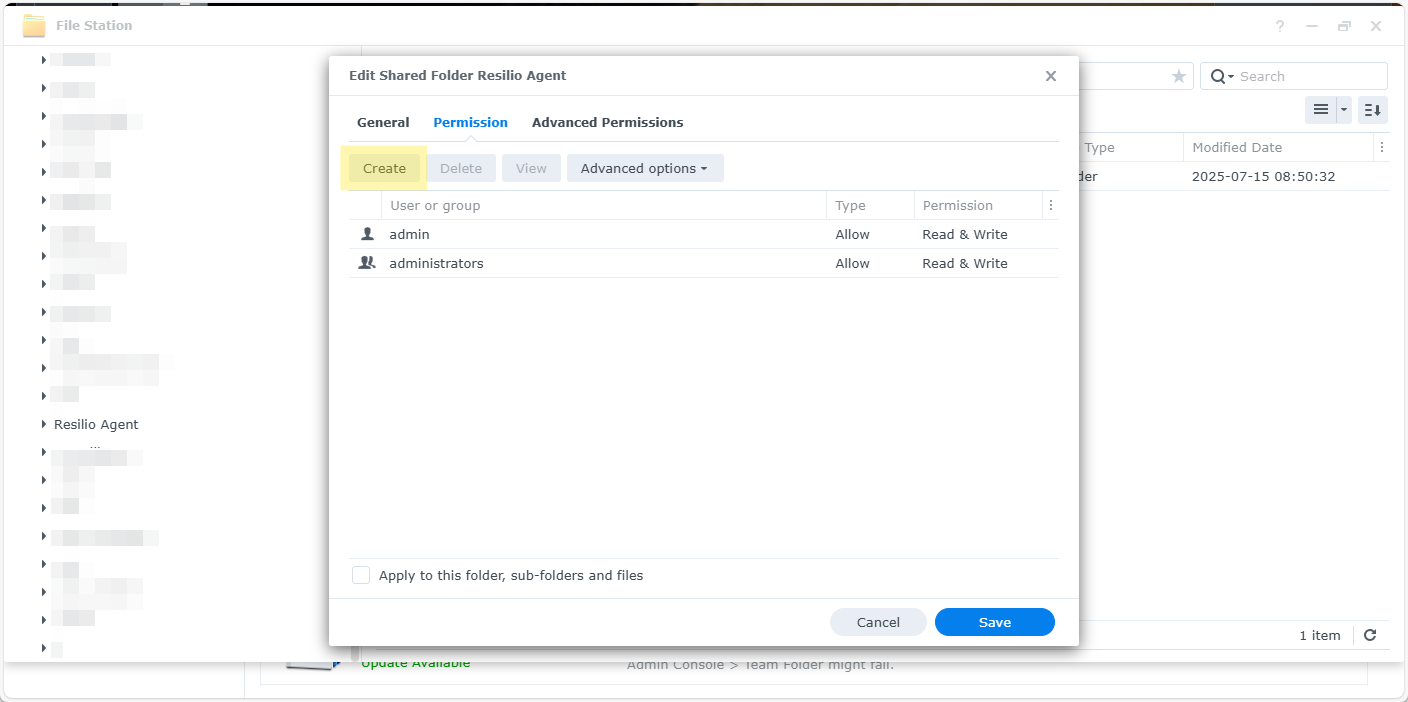This screenshot has height=702, width=1408.
Task: Click the Create permission button
Action: click(384, 168)
